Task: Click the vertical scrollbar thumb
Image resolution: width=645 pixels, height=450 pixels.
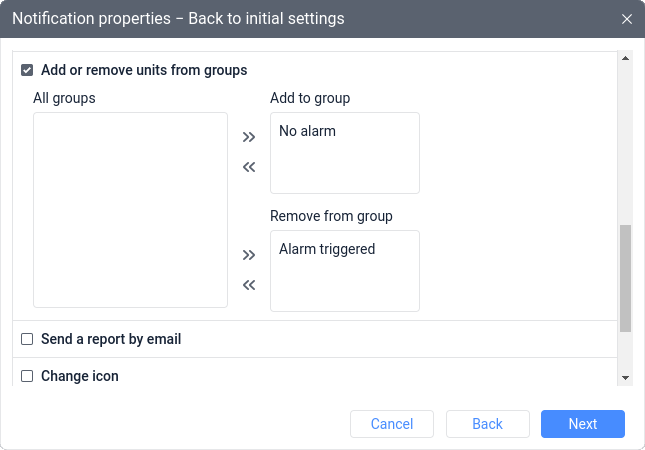Action: [x=626, y=278]
